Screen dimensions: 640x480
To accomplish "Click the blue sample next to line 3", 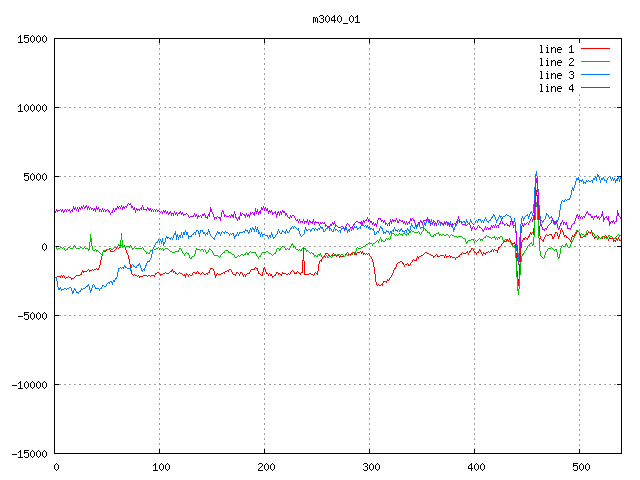I will (x=596, y=75).
